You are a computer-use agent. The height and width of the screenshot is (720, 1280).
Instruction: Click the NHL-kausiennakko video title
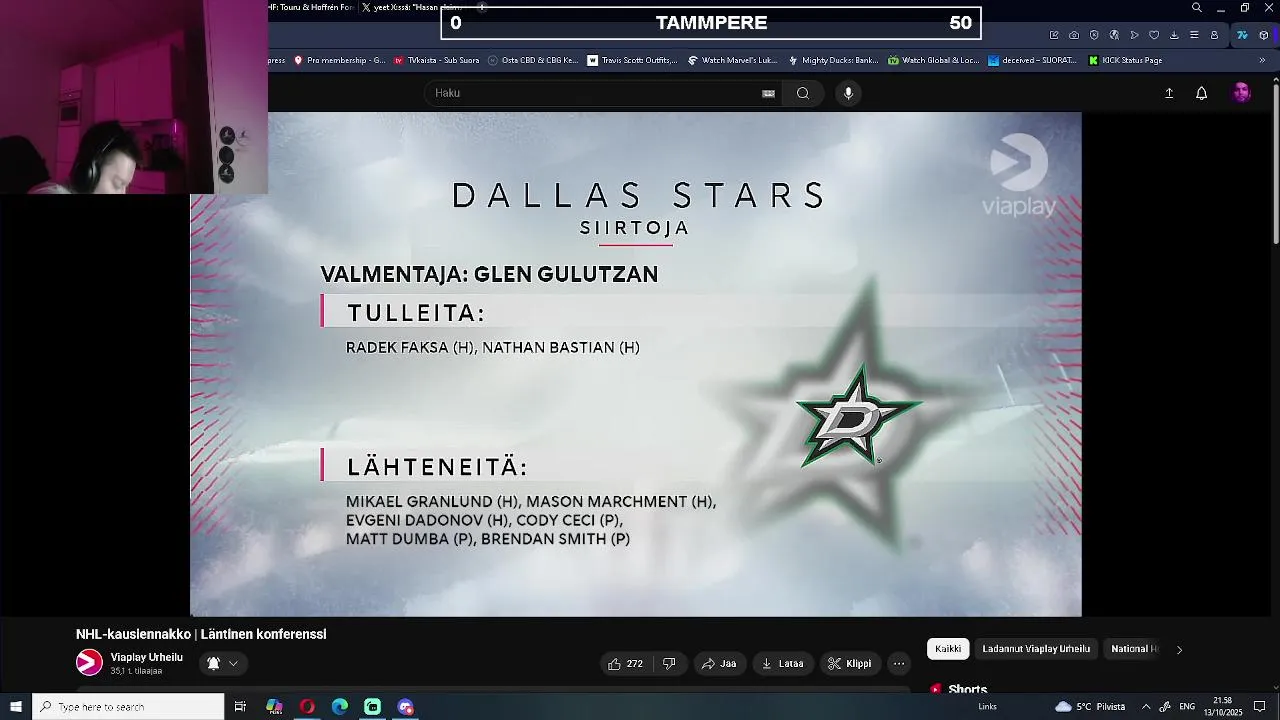(x=201, y=634)
